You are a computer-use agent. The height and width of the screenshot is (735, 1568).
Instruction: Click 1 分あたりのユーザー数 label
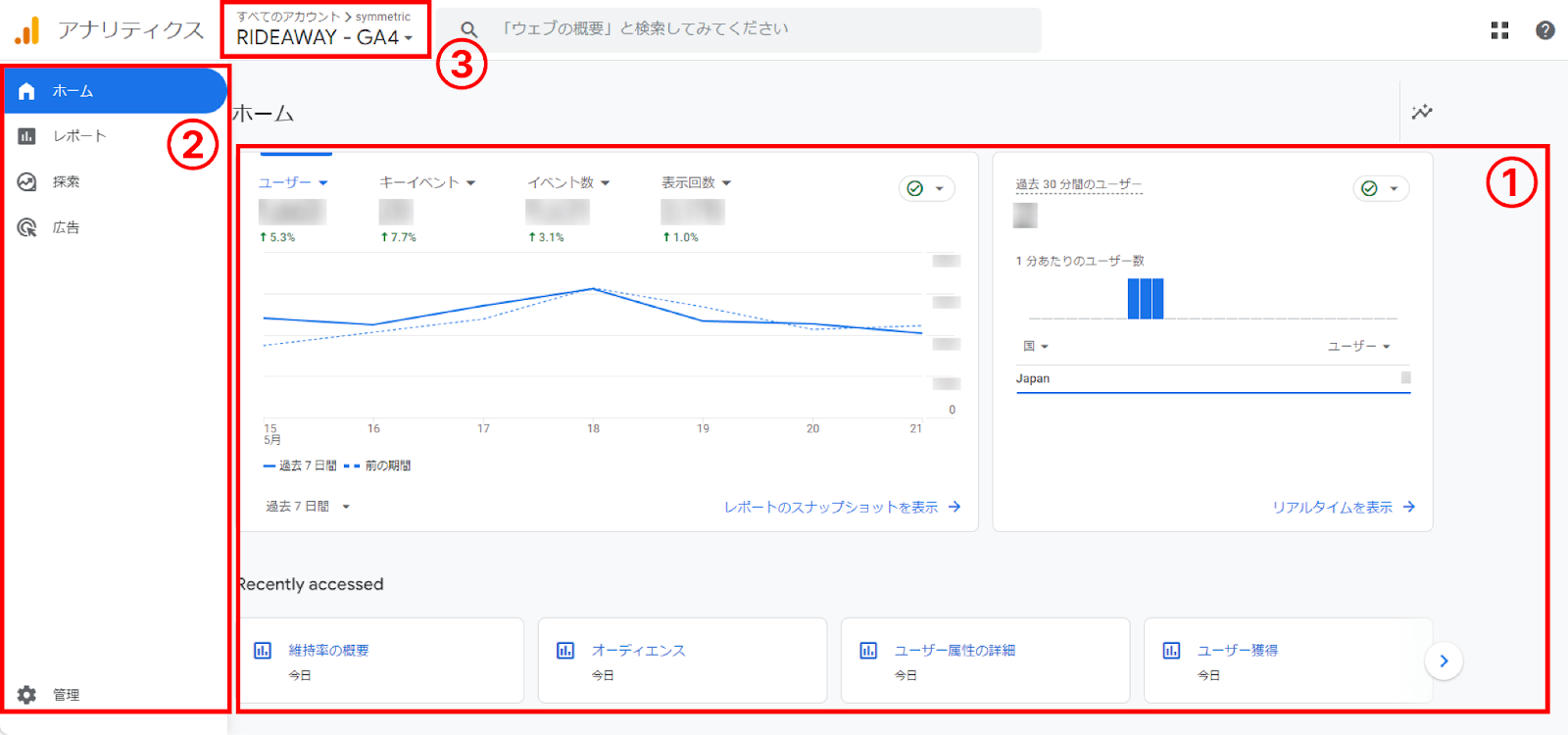point(1080,261)
